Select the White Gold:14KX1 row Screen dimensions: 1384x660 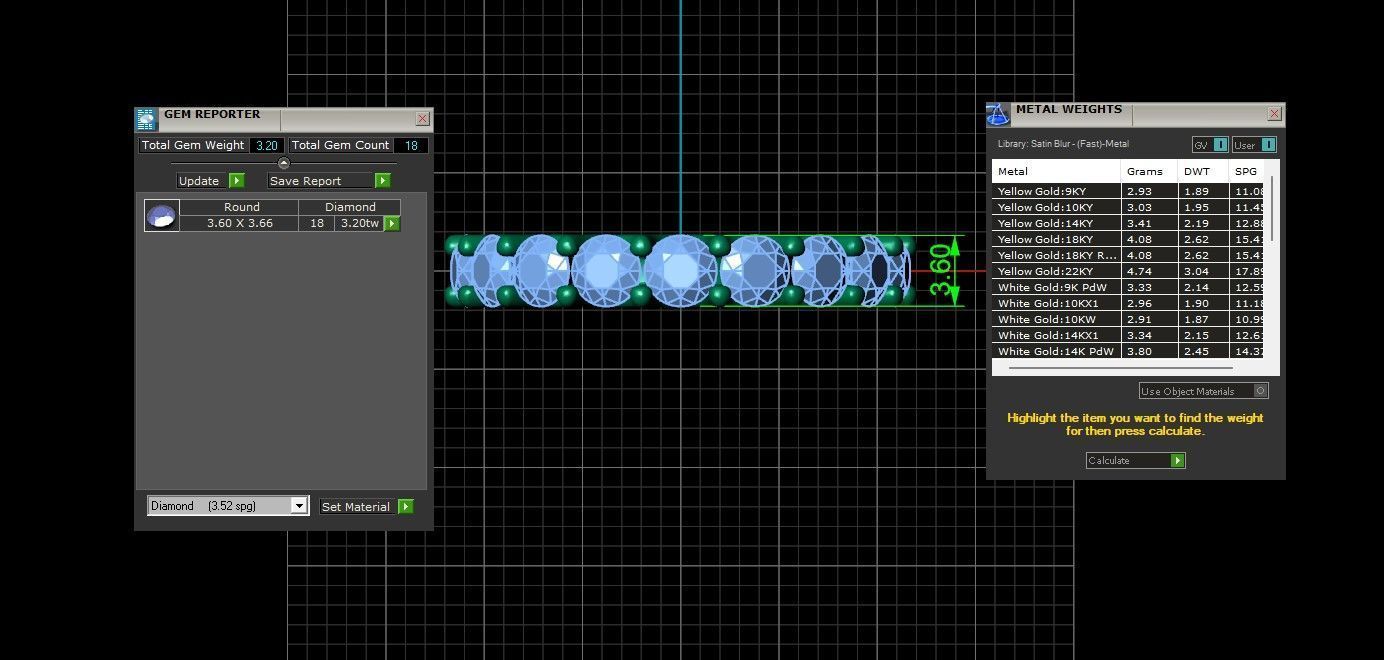coord(1130,335)
